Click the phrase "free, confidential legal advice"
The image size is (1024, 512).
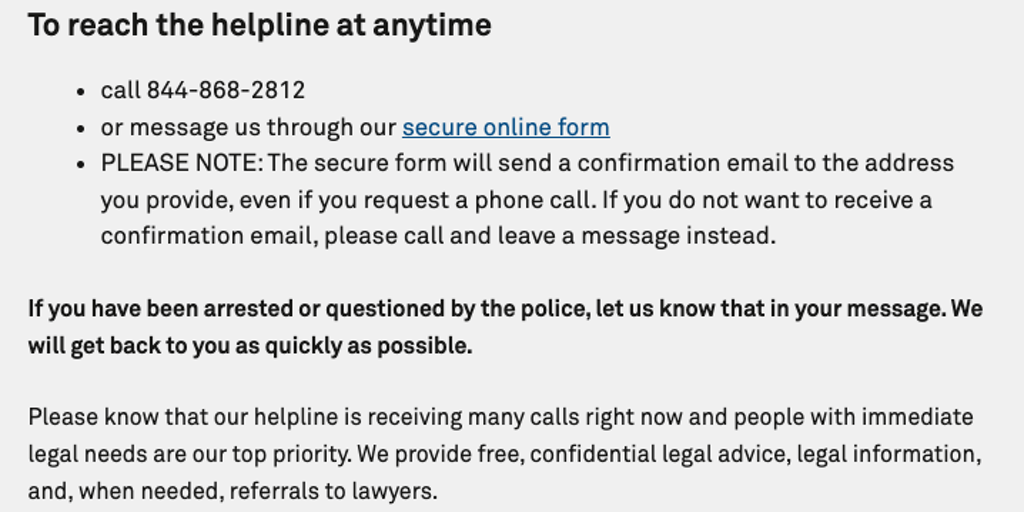[634, 455]
